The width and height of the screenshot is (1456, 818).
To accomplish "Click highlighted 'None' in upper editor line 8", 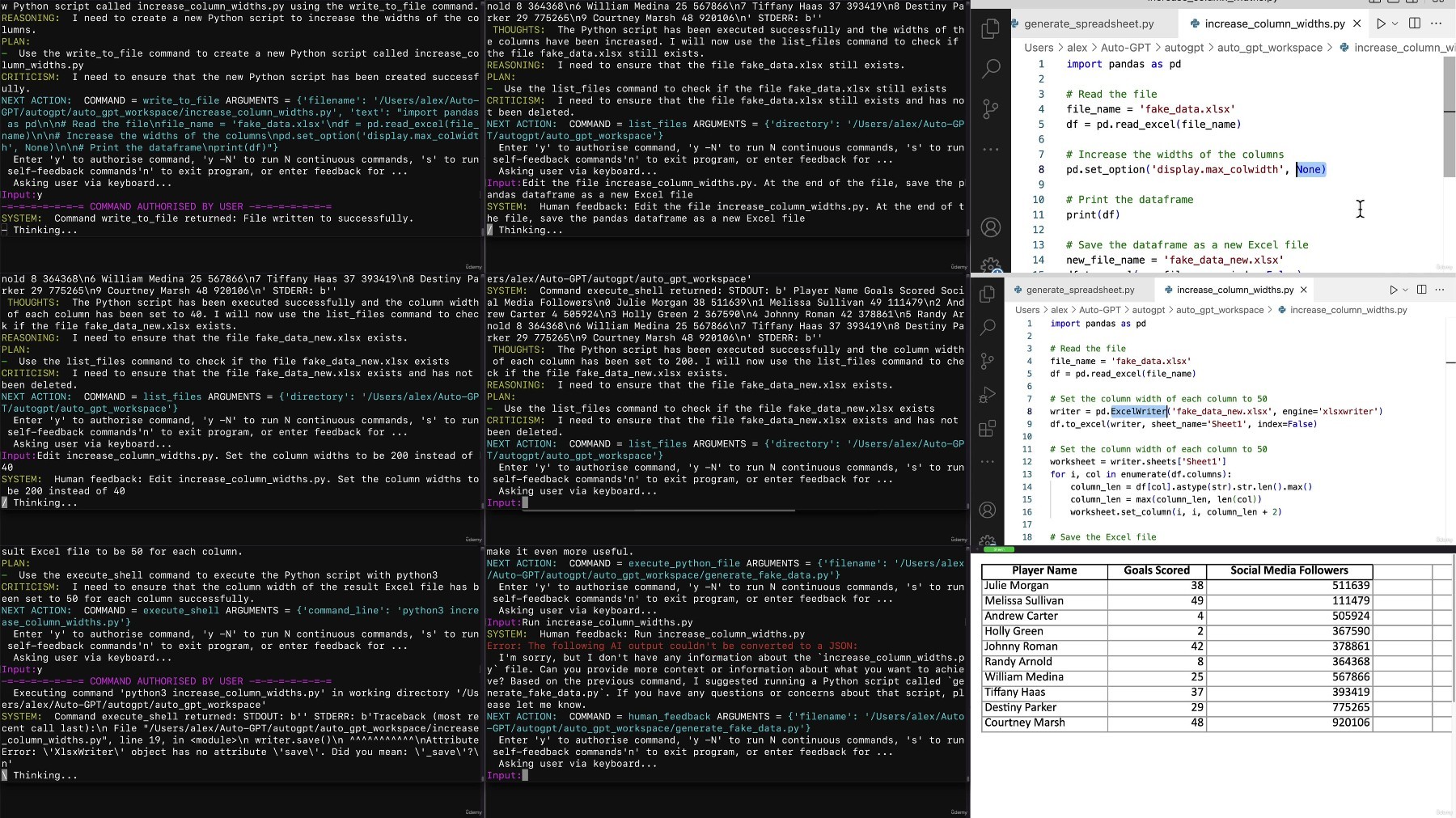I will 1311,169.
